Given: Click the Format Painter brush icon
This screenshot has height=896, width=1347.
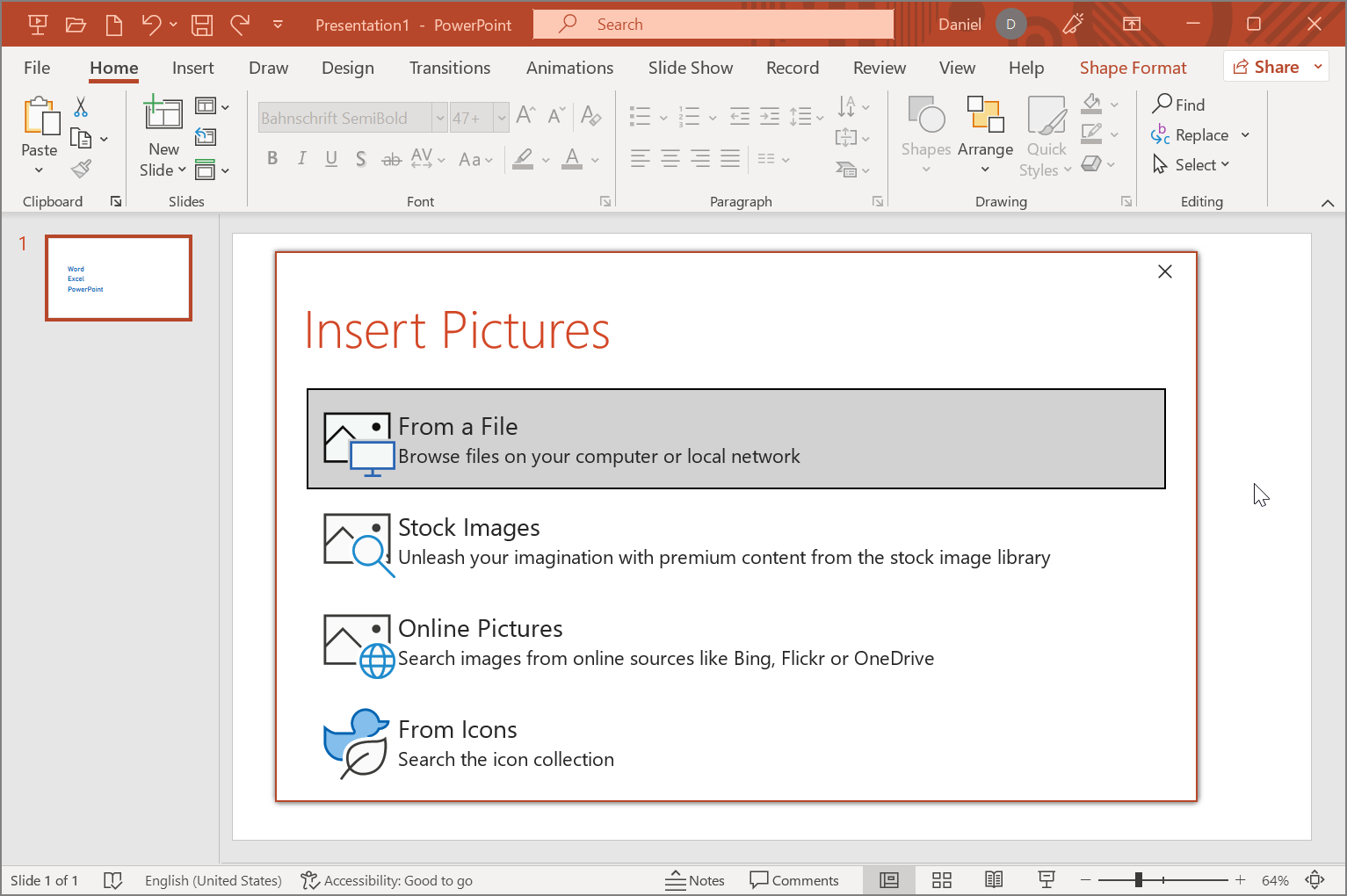Looking at the screenshot, I should 81,169.
